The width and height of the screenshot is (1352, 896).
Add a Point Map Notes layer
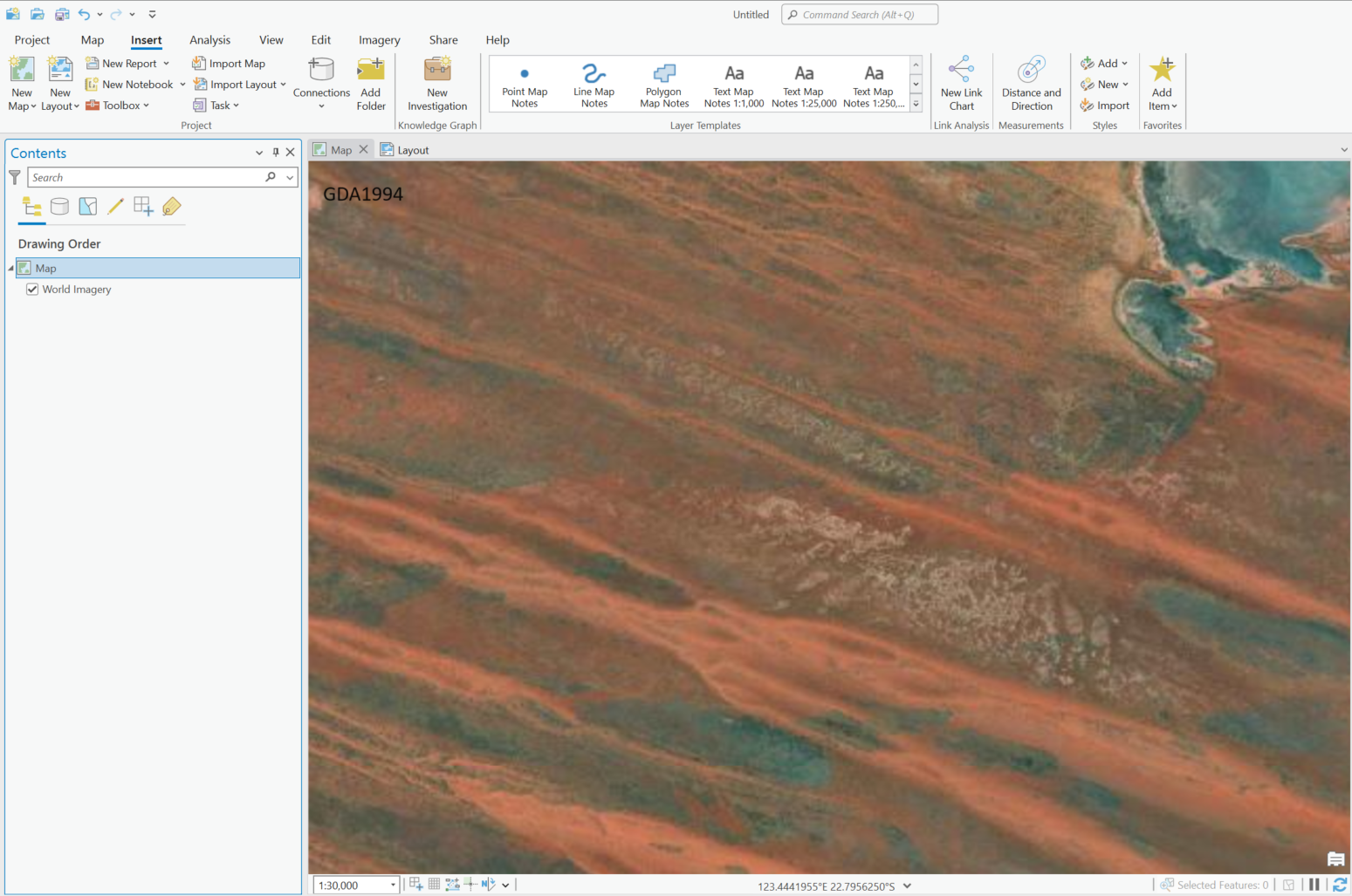524,83
